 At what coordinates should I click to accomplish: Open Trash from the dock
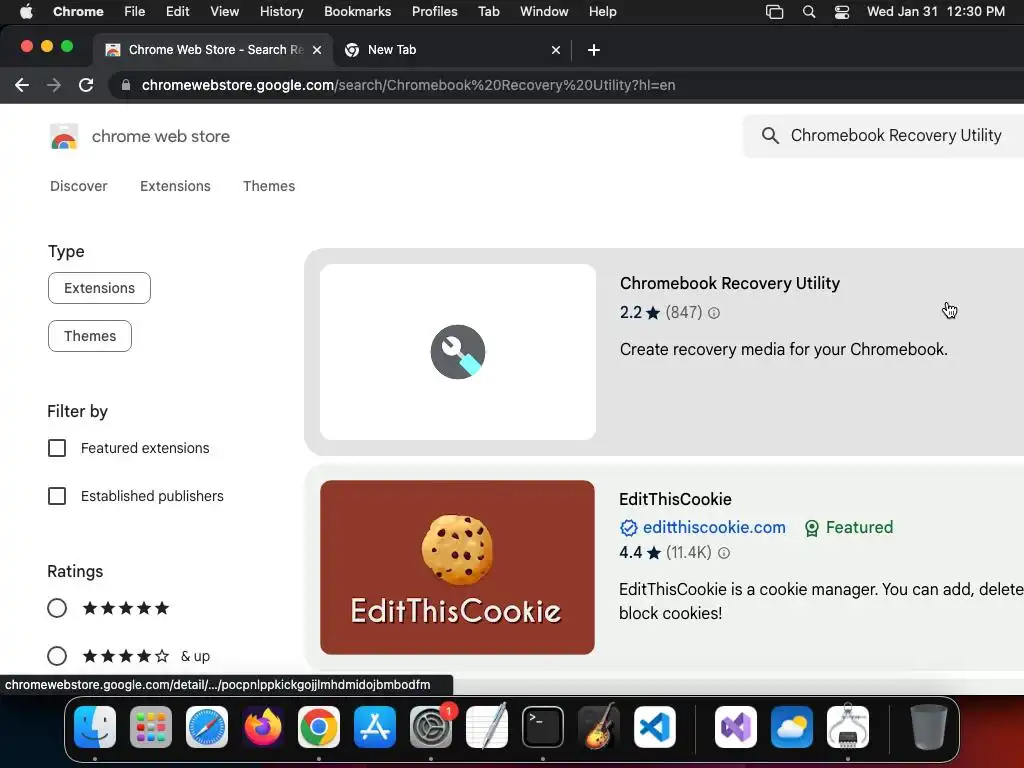click(928, 727)
